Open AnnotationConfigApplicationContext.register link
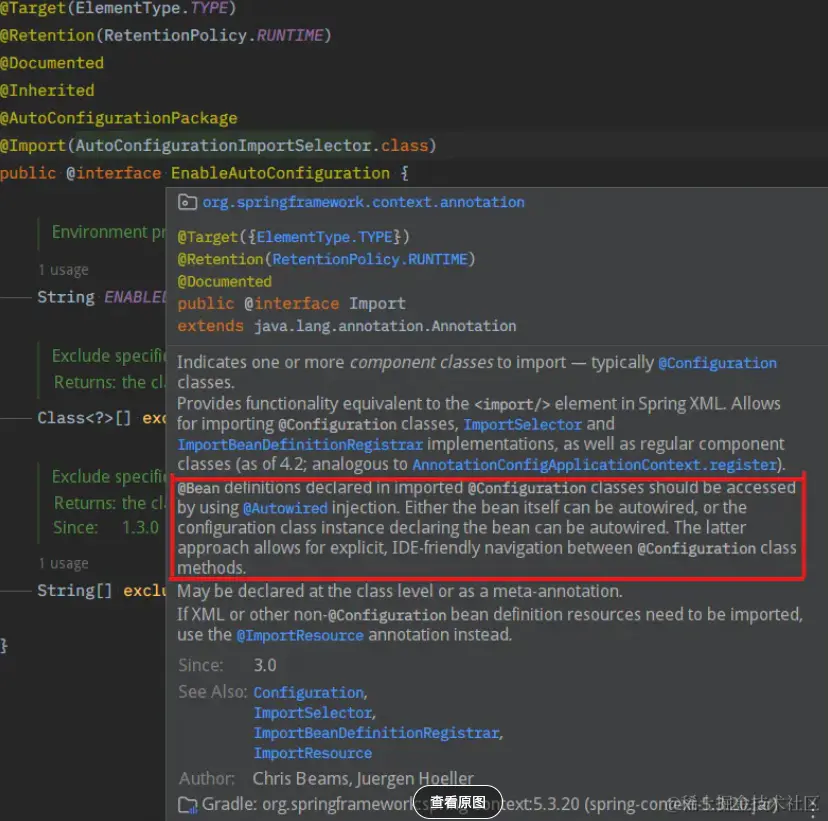The width and height of the screenshot is (828, 821). click(x=595, y=465)
